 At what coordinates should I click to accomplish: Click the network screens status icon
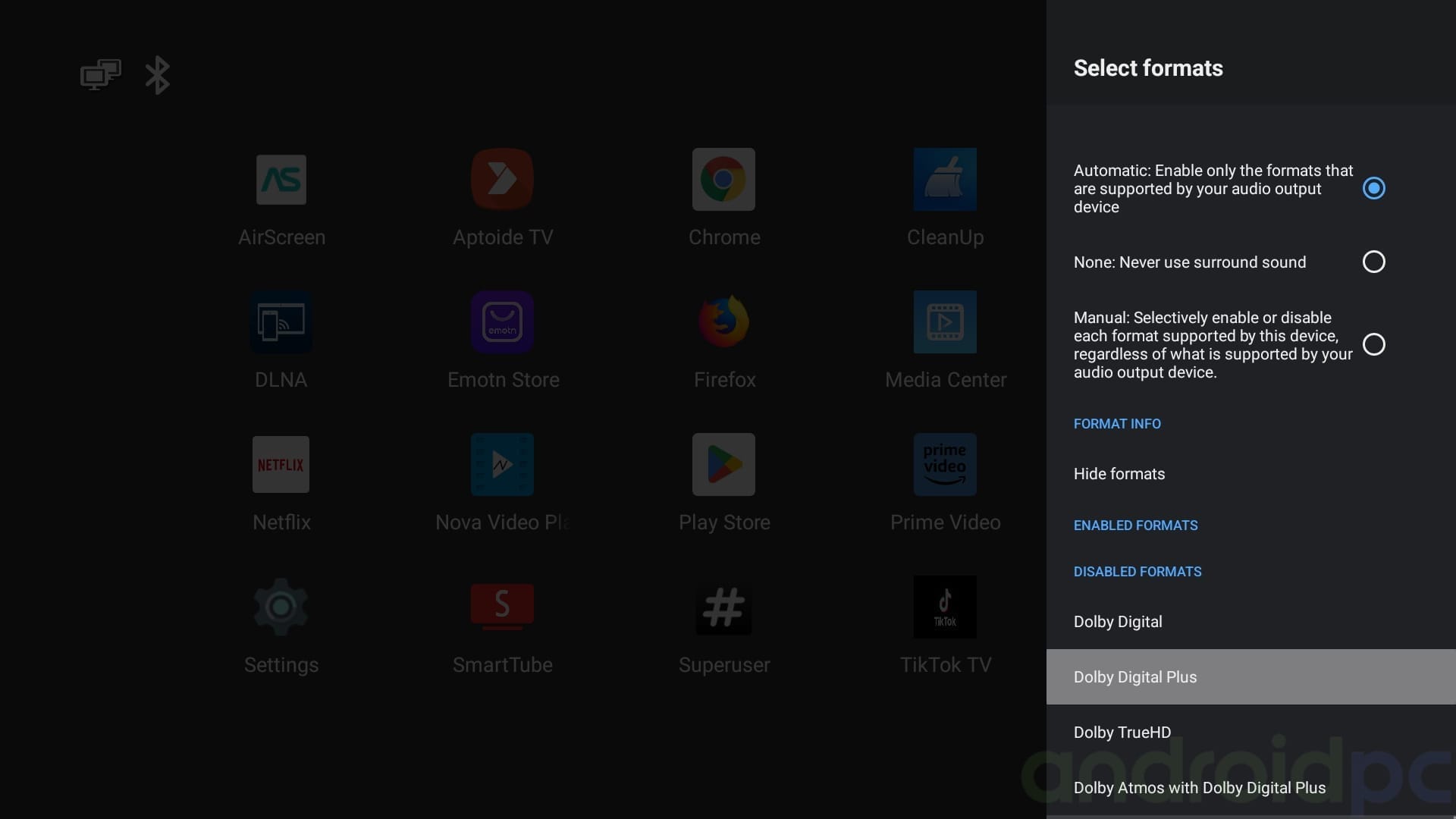click(101, 75)
